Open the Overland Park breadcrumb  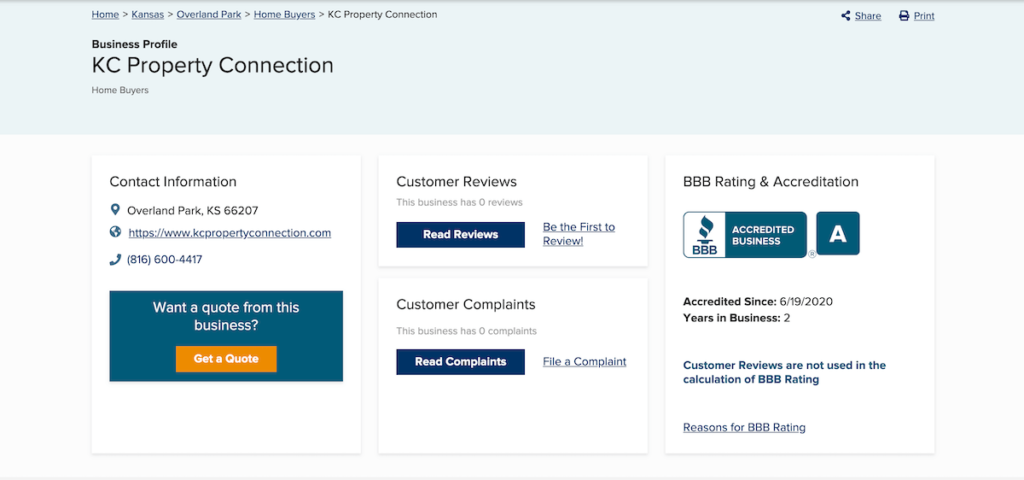point(209,14)
